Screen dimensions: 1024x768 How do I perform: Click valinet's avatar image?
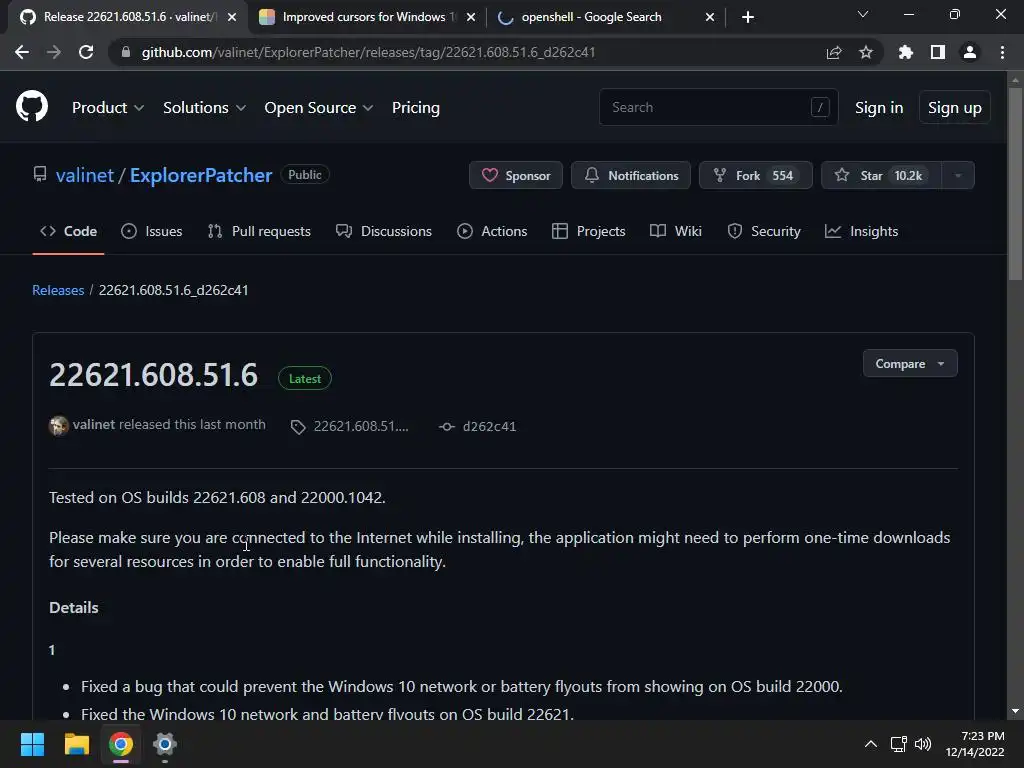[x=59, y=426]
